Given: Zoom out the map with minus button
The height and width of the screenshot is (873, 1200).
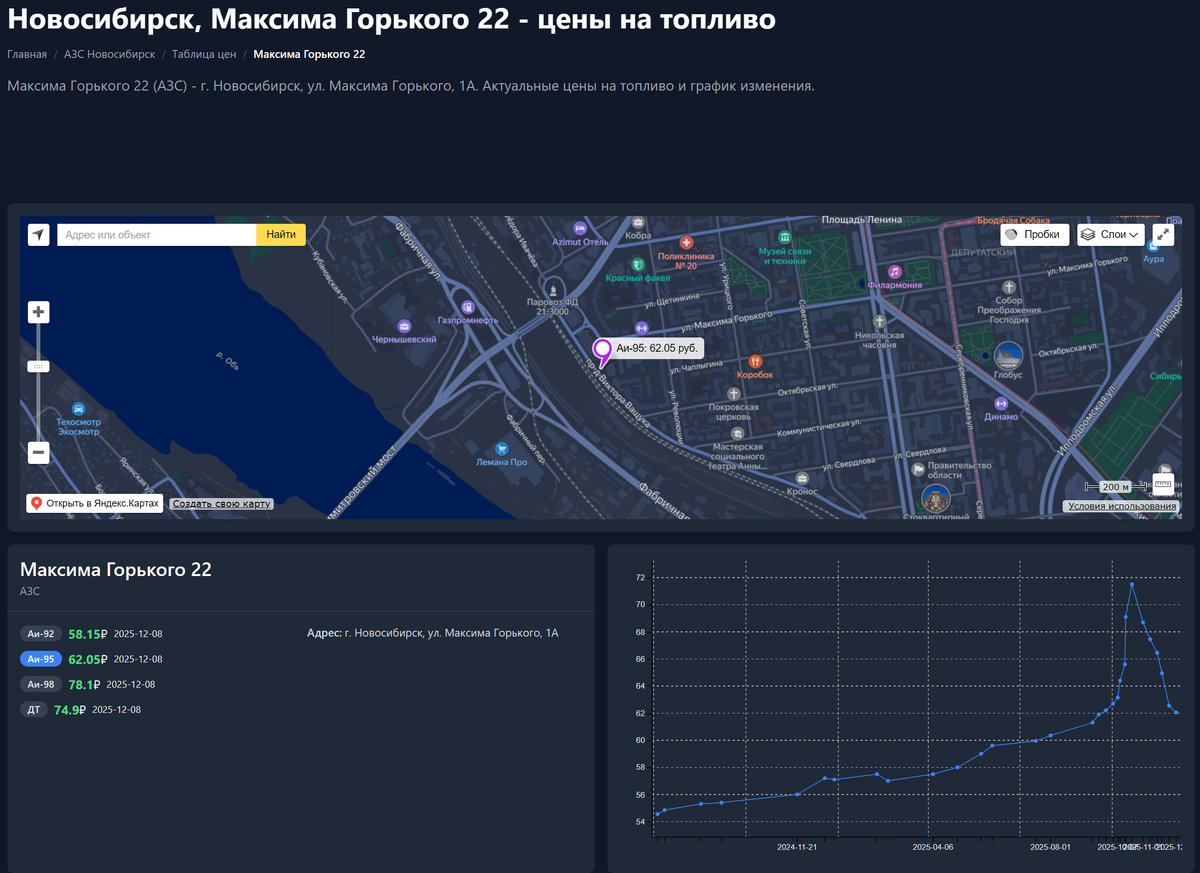Looking at the screenshot, I should 38,453.
